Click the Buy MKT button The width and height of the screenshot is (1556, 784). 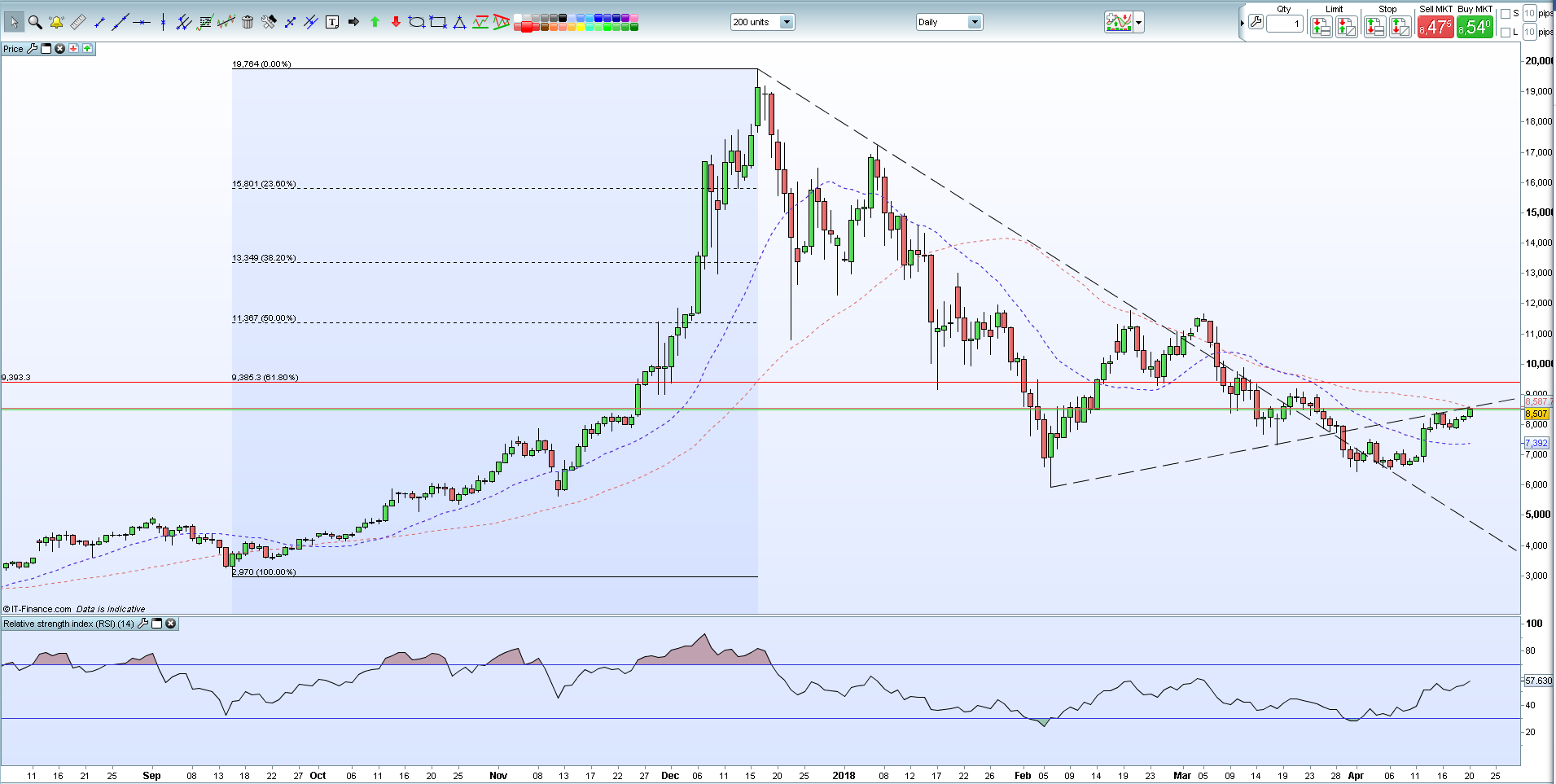coord(1475,27)
